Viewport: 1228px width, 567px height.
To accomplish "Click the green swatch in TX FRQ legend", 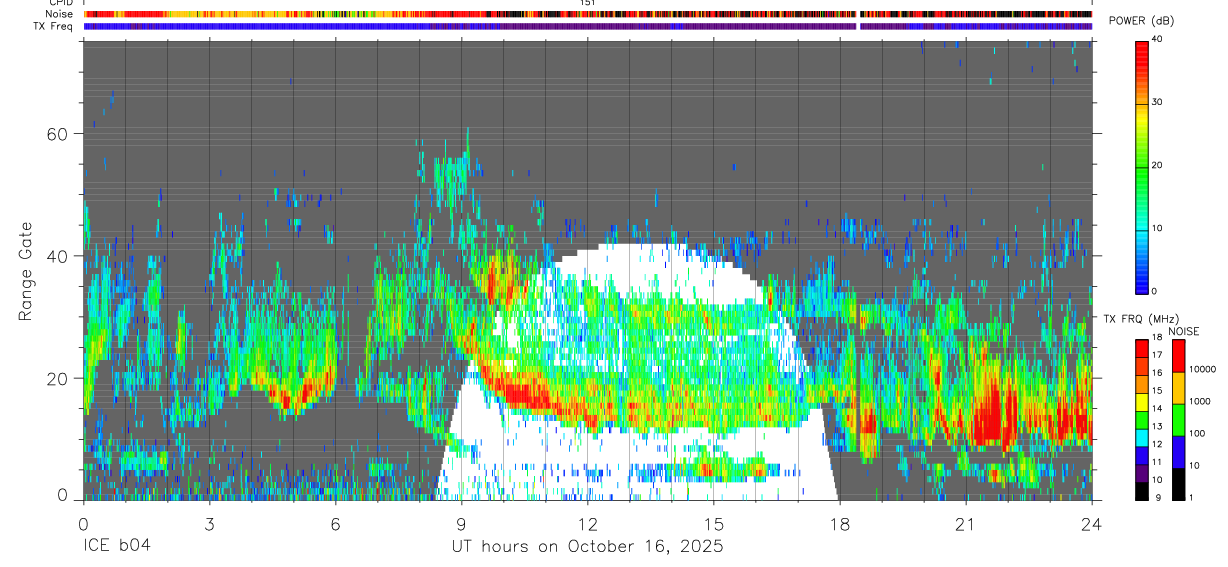I will tap(1142, 420).
